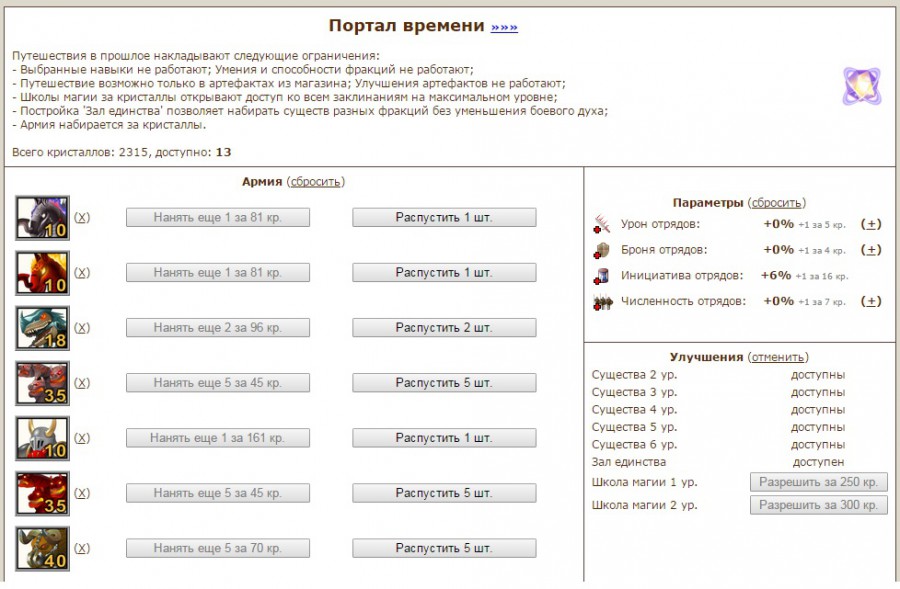Click the golden ram creature portrait showing 40
Image resolution: width=900 pixels, height=589 pixels.
click(x=42, y=548)
